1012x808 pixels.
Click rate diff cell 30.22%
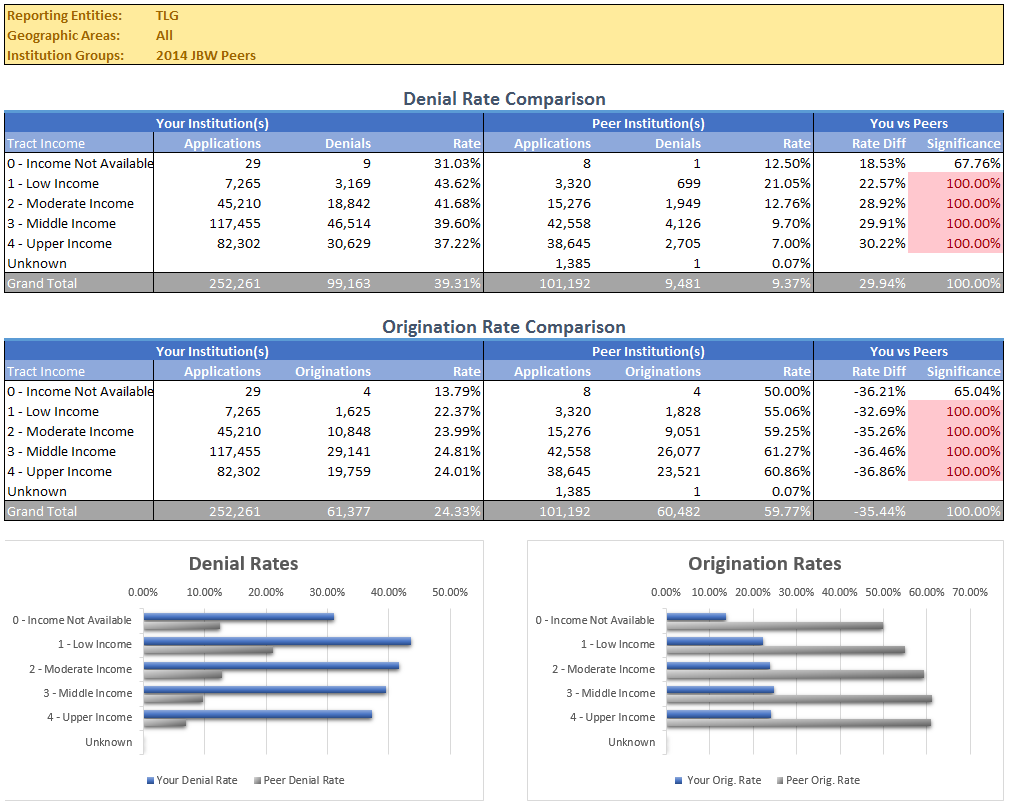click(882, 243)
